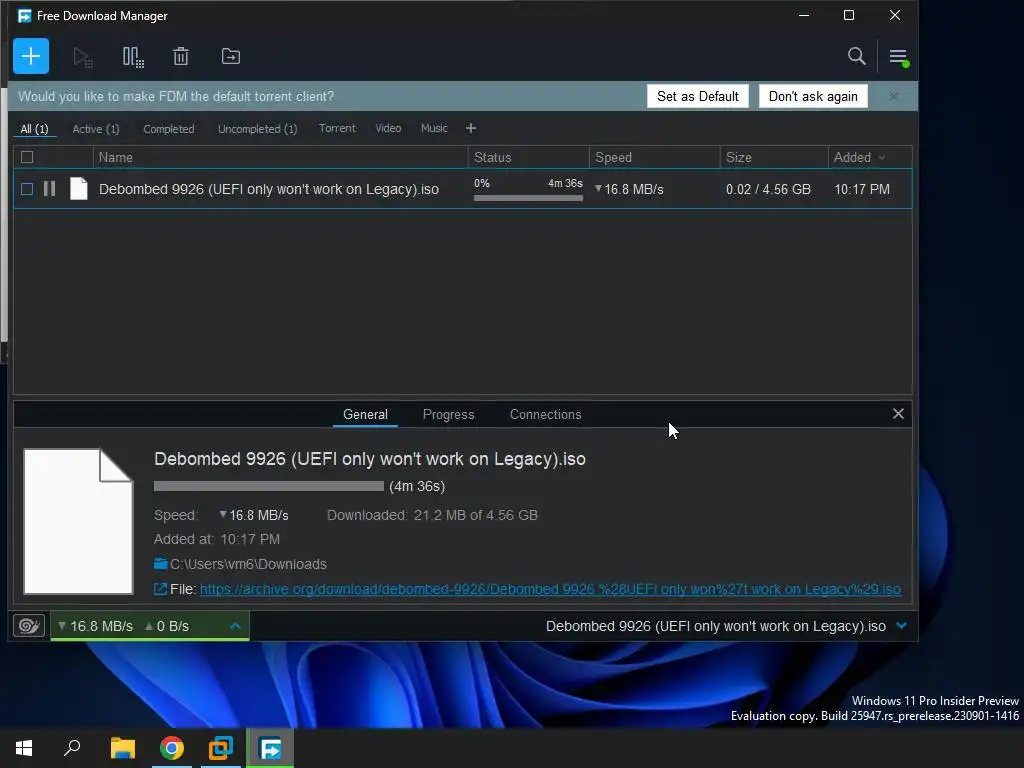The width and height of the screenshot is (1024, 768).
Task: Close the download details panel
Action: click(x=898, y=413)
